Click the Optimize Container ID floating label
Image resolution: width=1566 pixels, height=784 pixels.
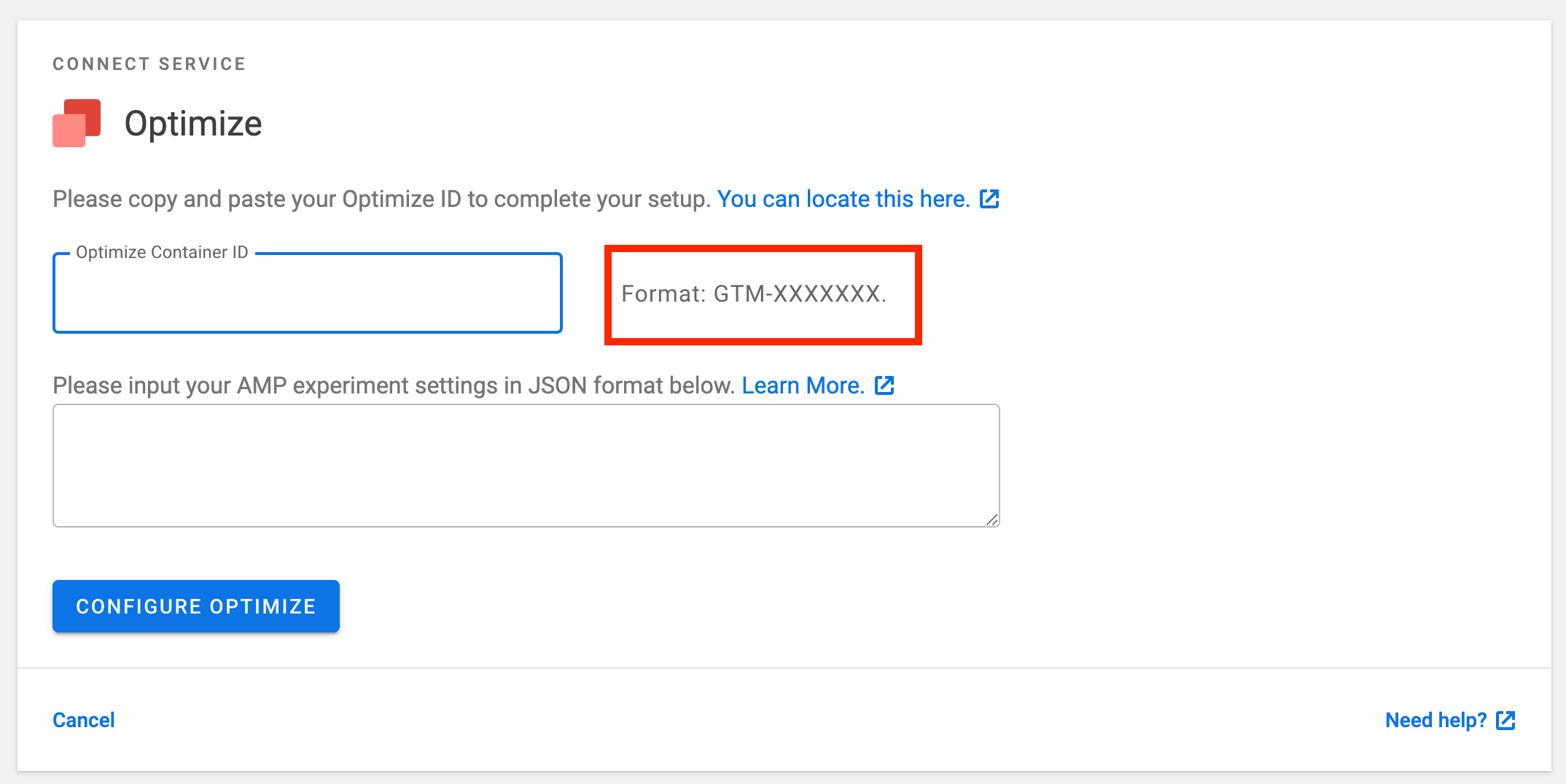(x=161, y=252)
